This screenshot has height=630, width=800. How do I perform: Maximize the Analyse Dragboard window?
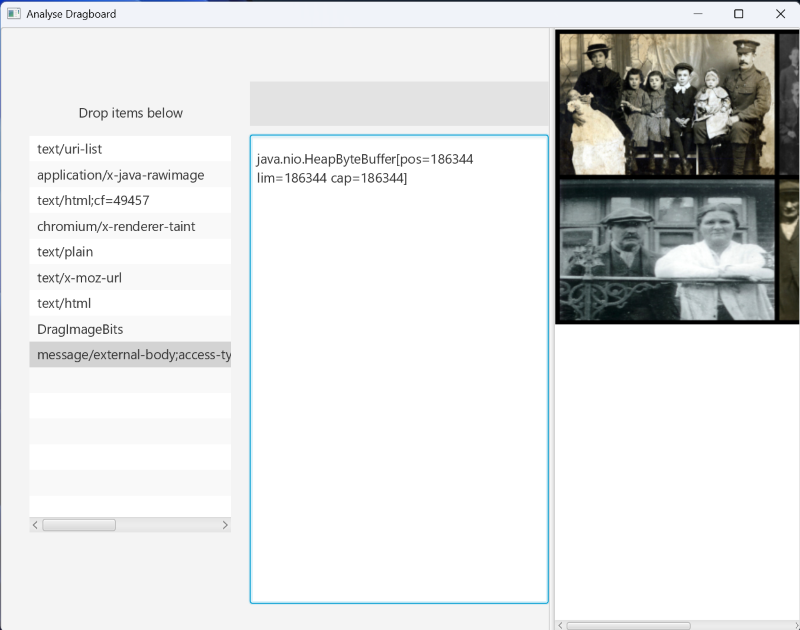click(738, 14)
